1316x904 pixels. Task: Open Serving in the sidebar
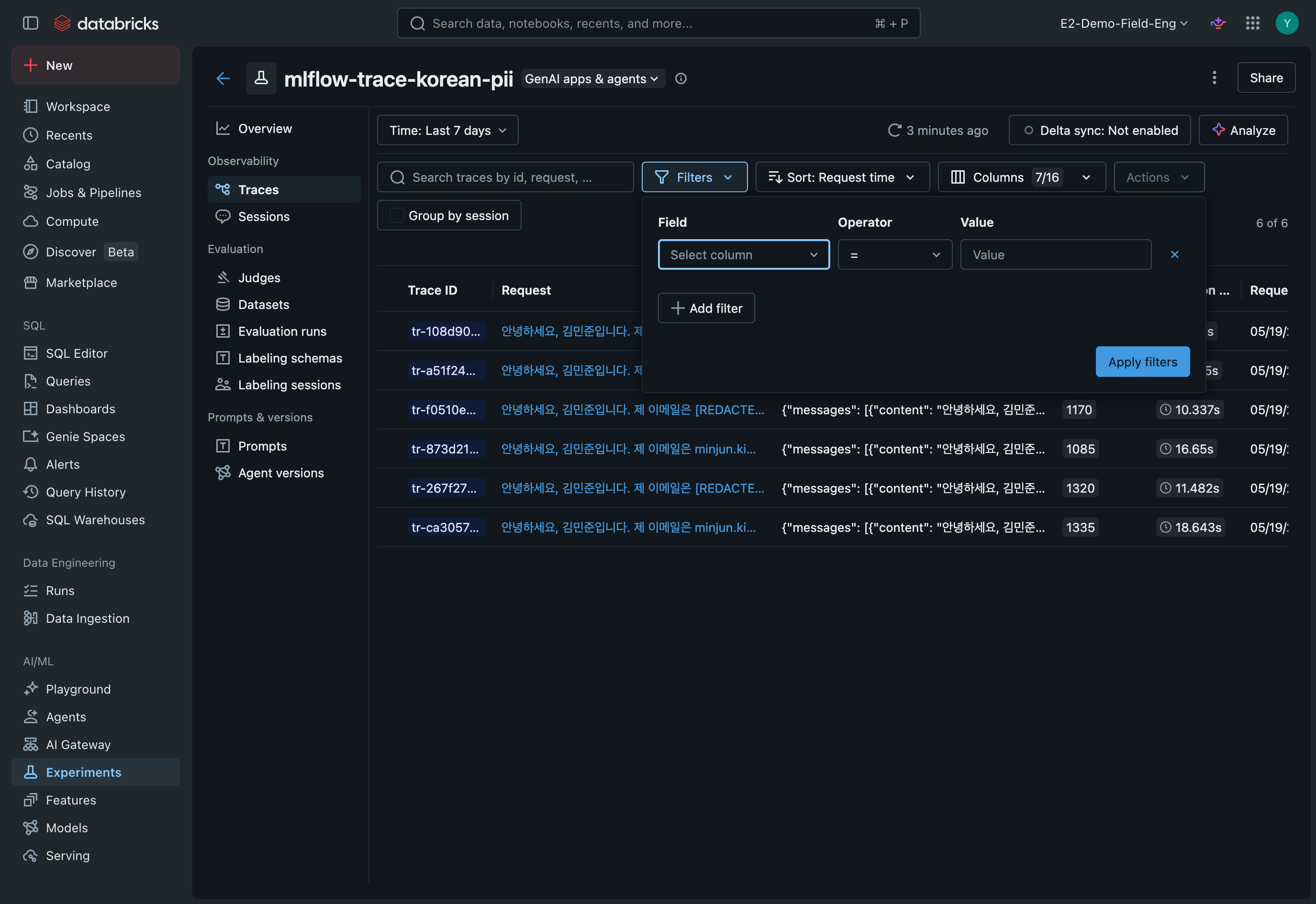coord(95,855)
